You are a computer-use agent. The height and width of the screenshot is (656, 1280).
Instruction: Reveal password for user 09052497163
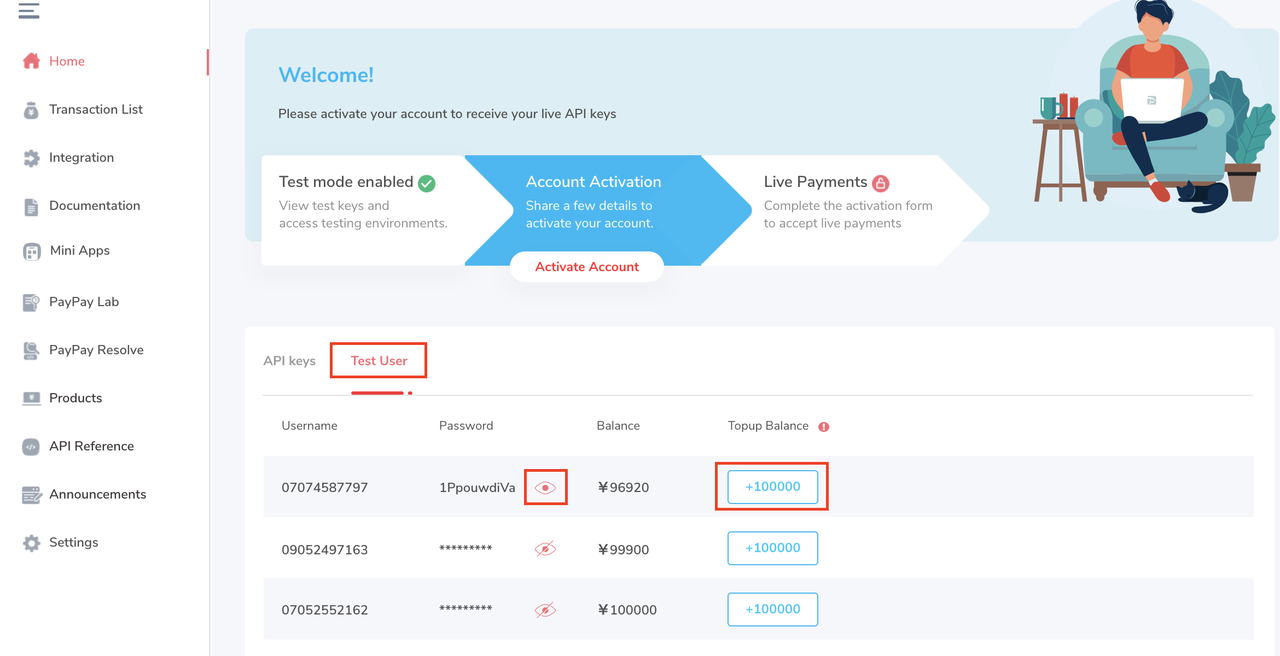click(x=545, y=549)
